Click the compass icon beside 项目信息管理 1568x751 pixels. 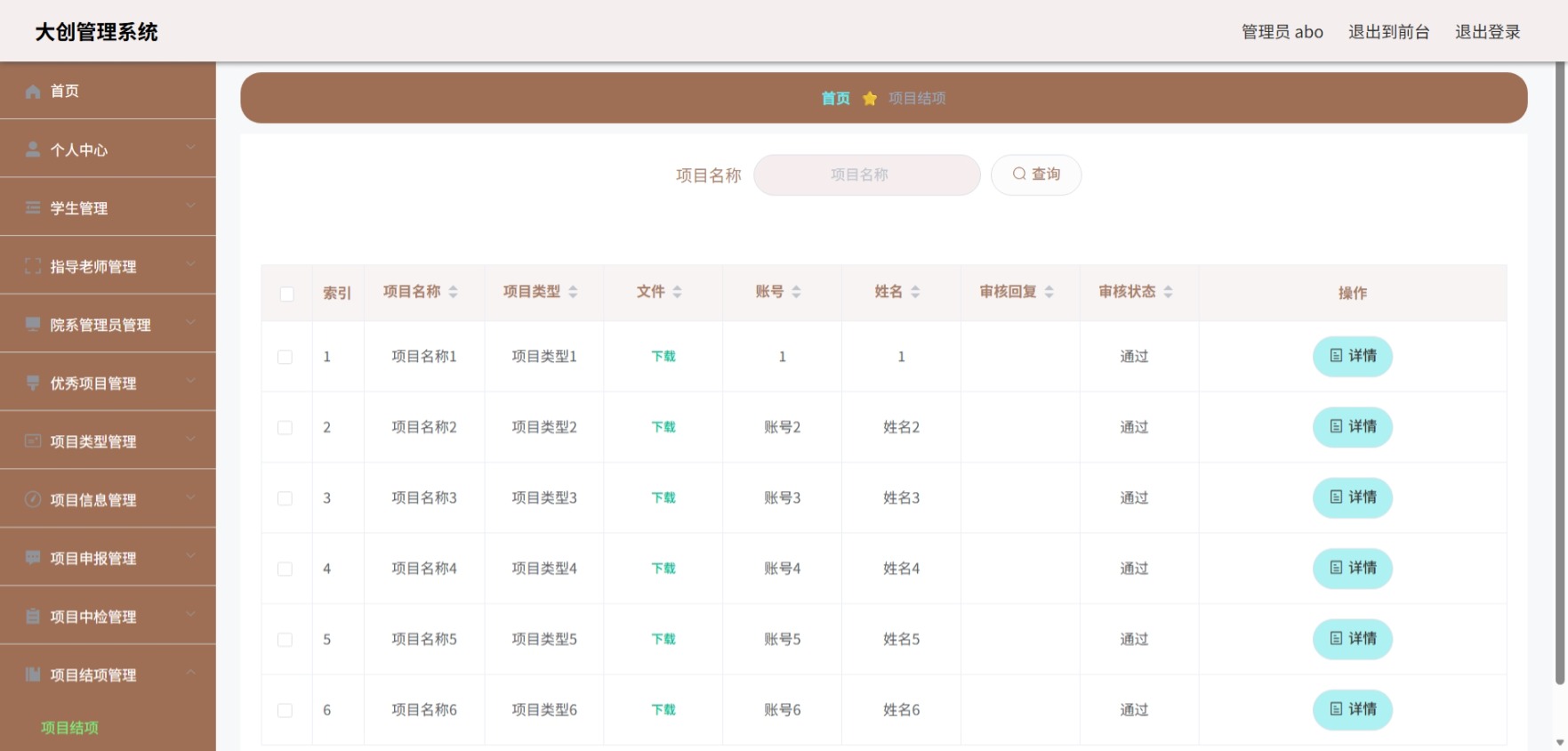pos(33,499)
